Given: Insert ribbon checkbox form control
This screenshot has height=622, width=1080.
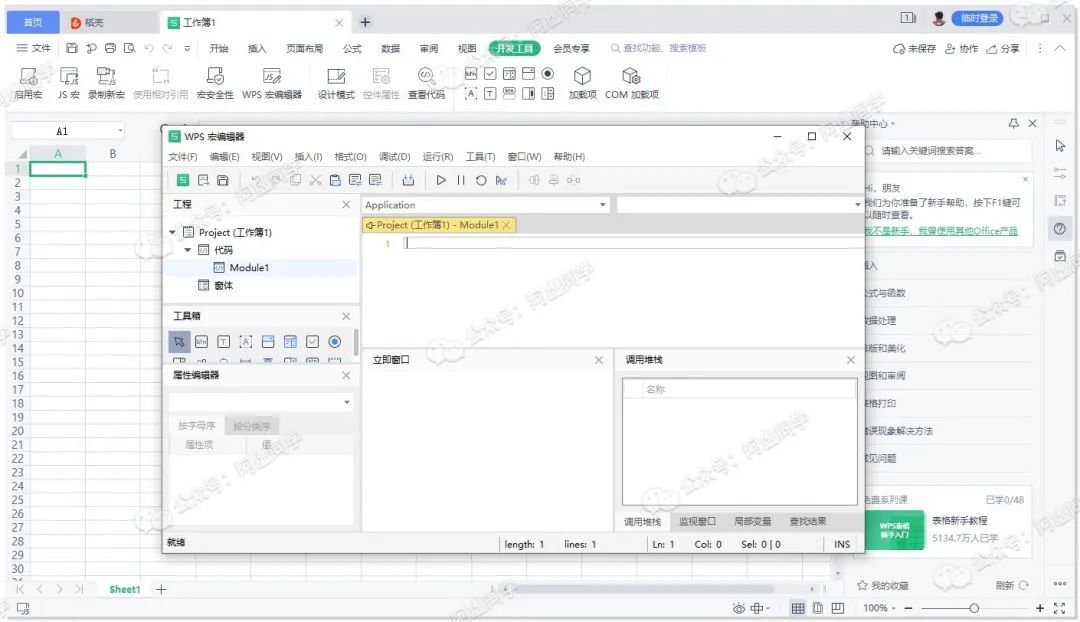Looking at the screenshot, I should tap(490, 74).
